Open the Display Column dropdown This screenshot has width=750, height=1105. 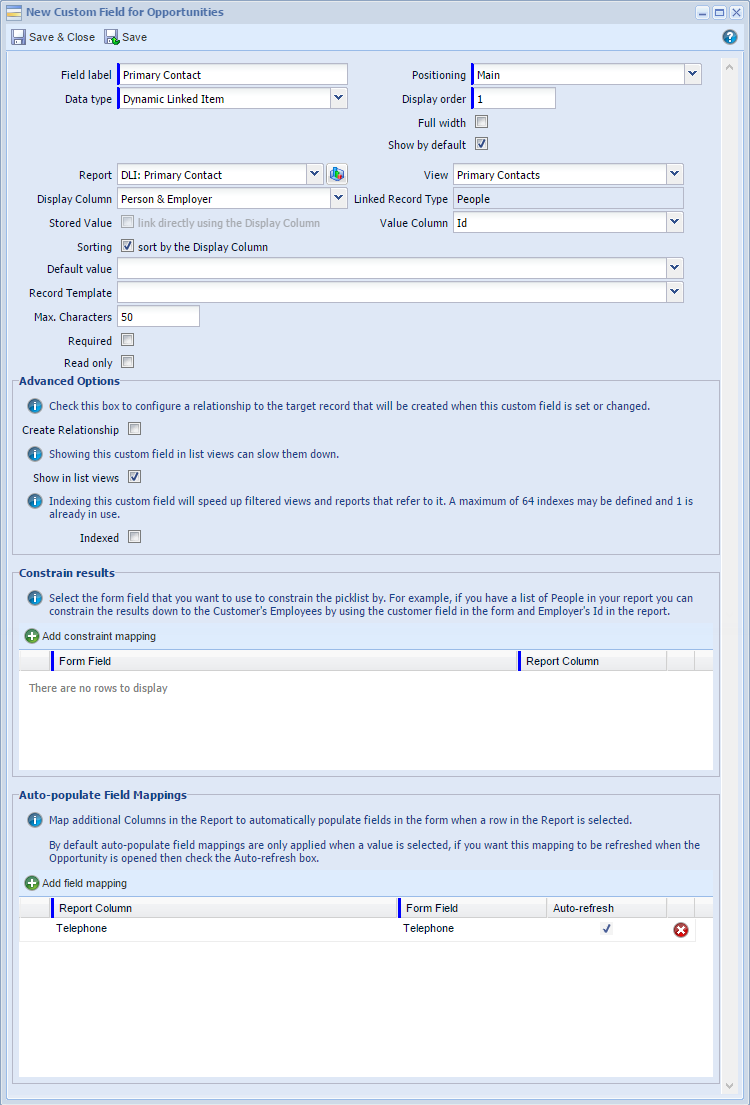(x=338, y=198)
